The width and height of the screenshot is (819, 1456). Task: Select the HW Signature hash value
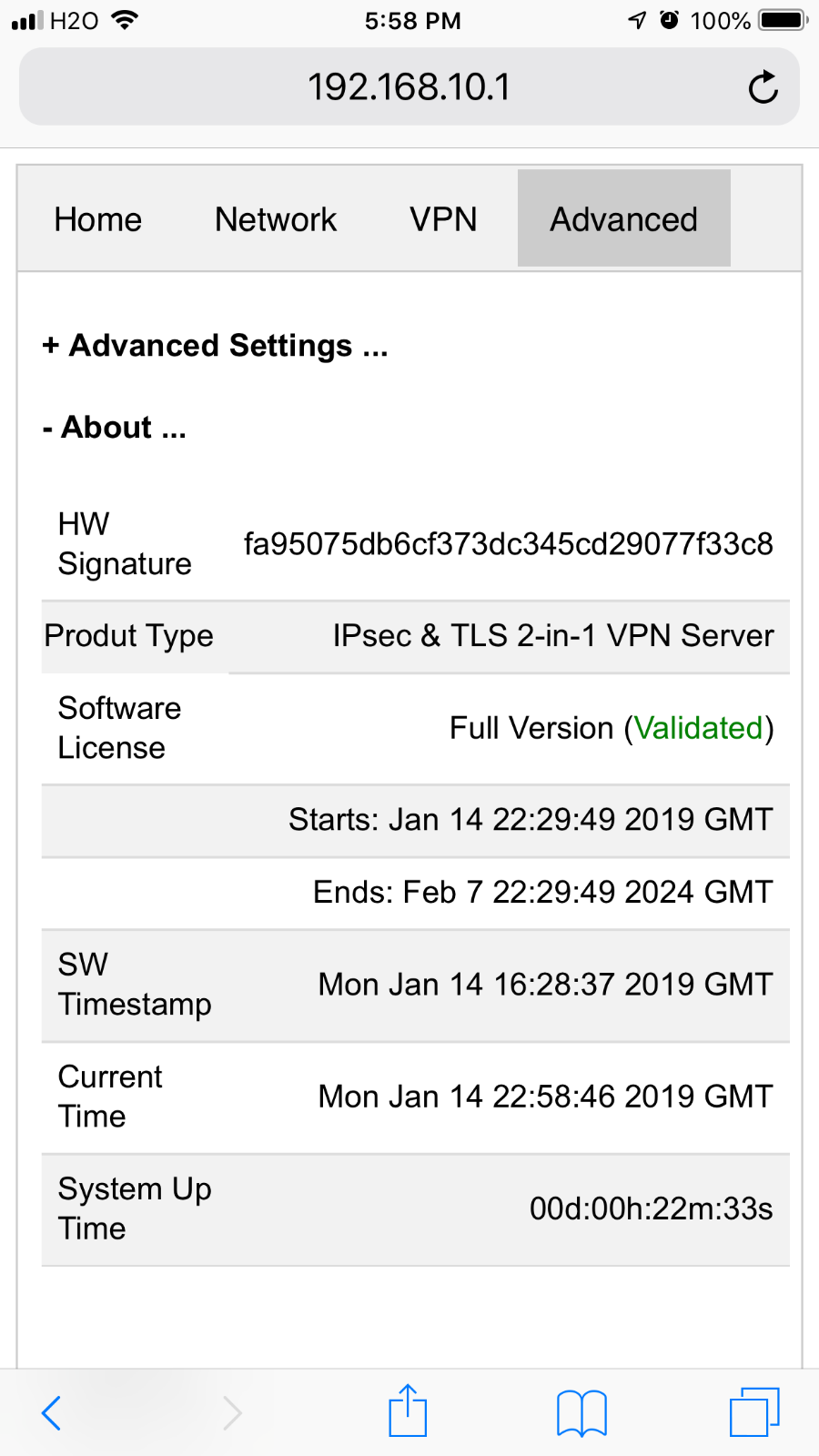pos(509,544)
